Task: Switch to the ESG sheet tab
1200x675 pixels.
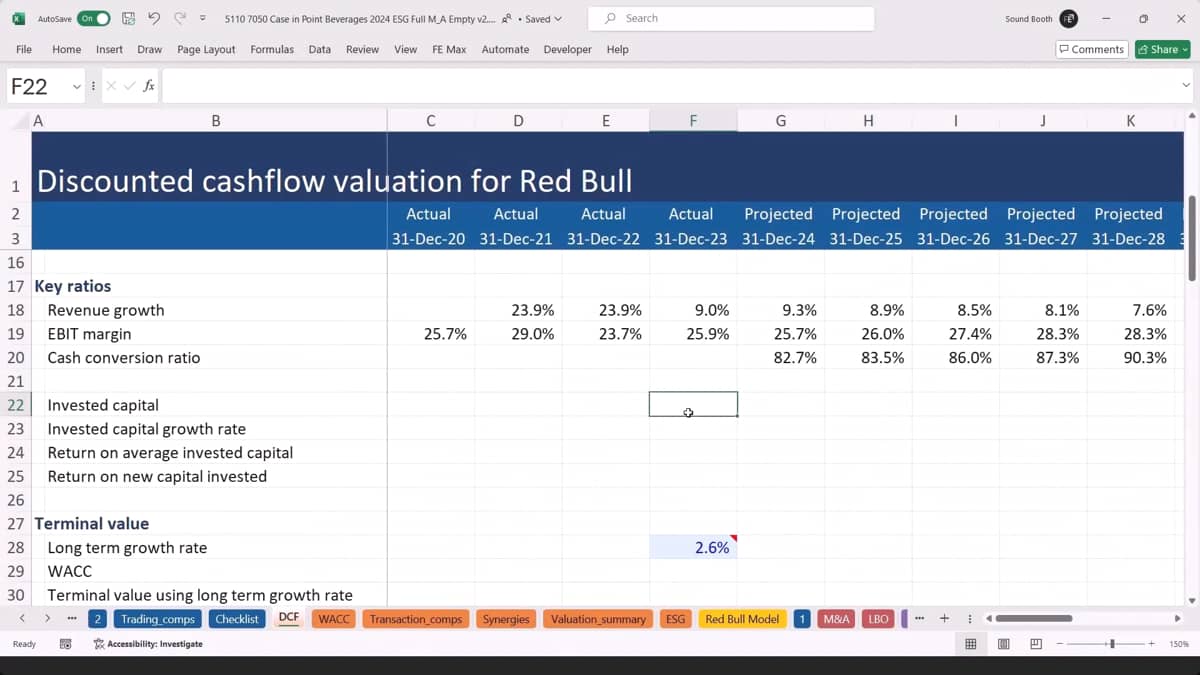Action: click(675, 619)
